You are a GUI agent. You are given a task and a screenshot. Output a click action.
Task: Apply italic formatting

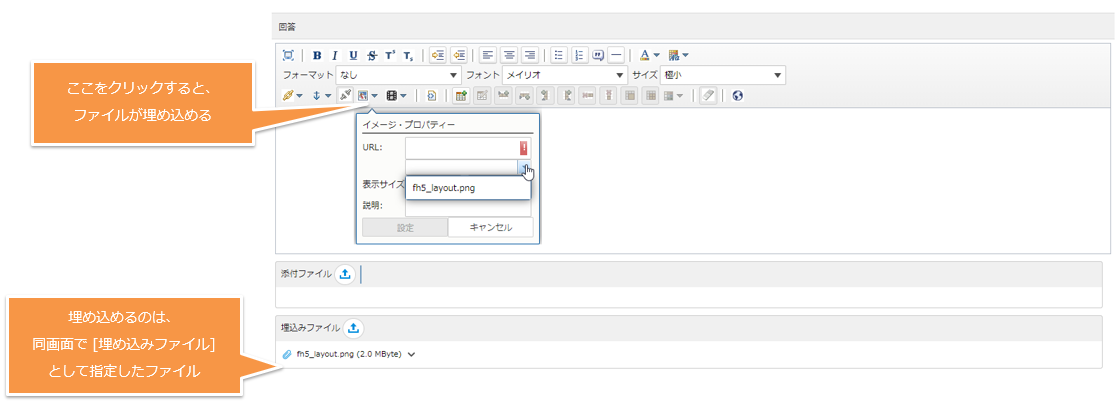click(335, 55)
